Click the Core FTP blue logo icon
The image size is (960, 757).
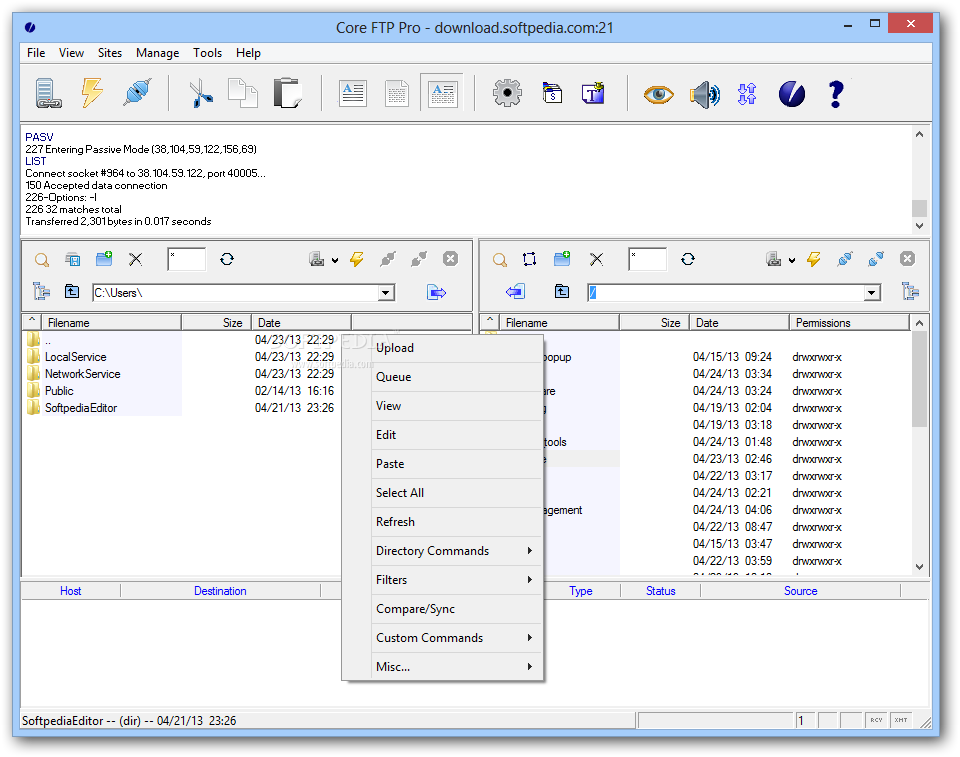coord(792,94)
